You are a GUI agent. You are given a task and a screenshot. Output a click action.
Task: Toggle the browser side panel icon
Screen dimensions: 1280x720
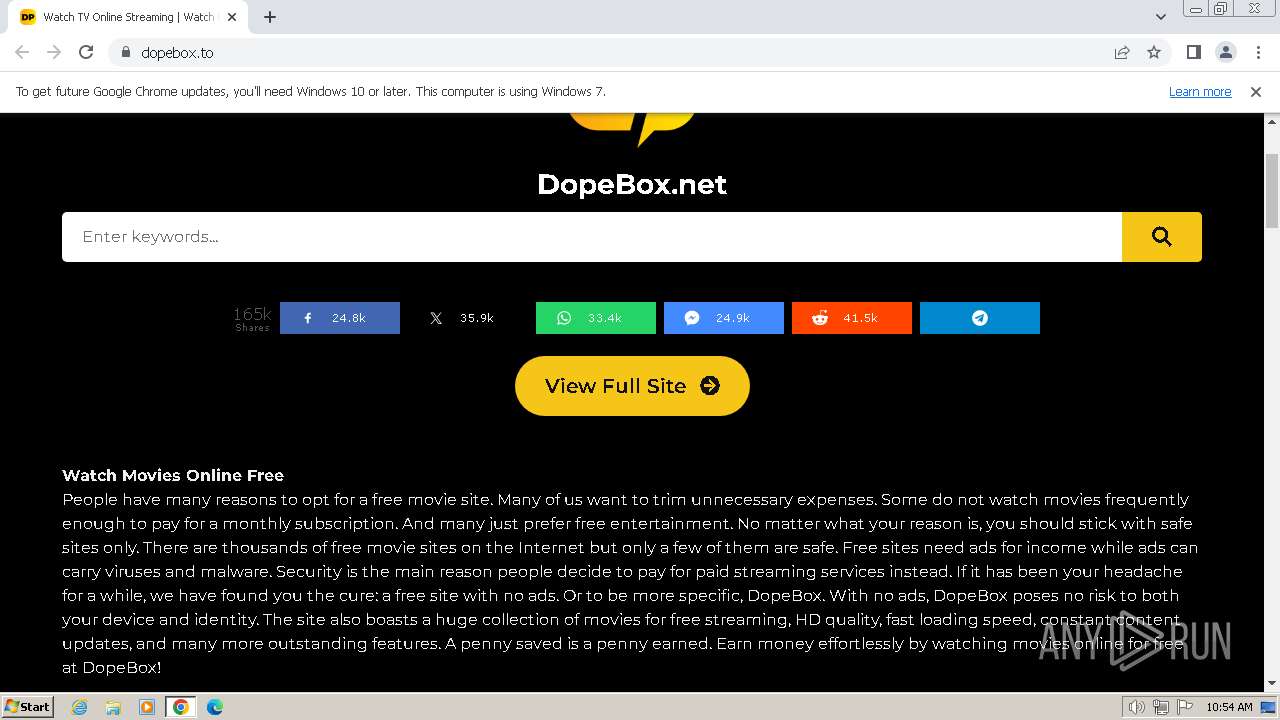1193,52
